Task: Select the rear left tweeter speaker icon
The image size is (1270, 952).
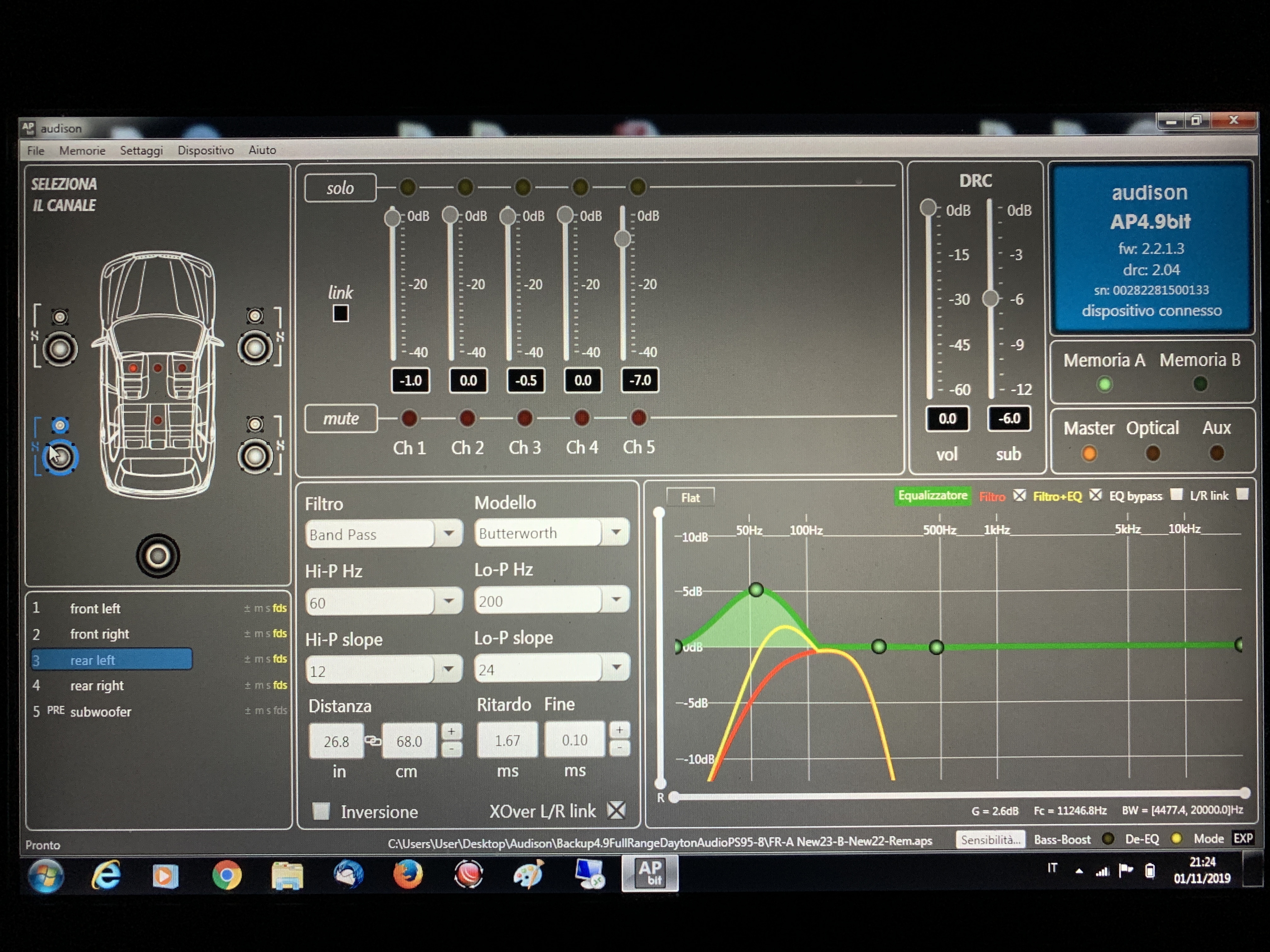Action: [x=60, y=425]
